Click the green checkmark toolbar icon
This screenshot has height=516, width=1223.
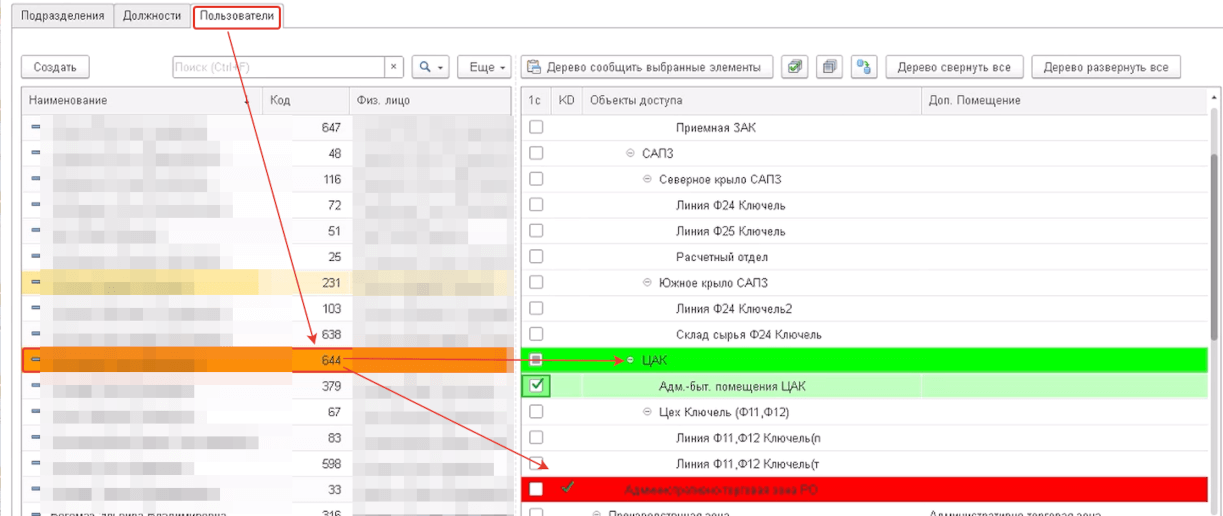click(x=795, y=67)
